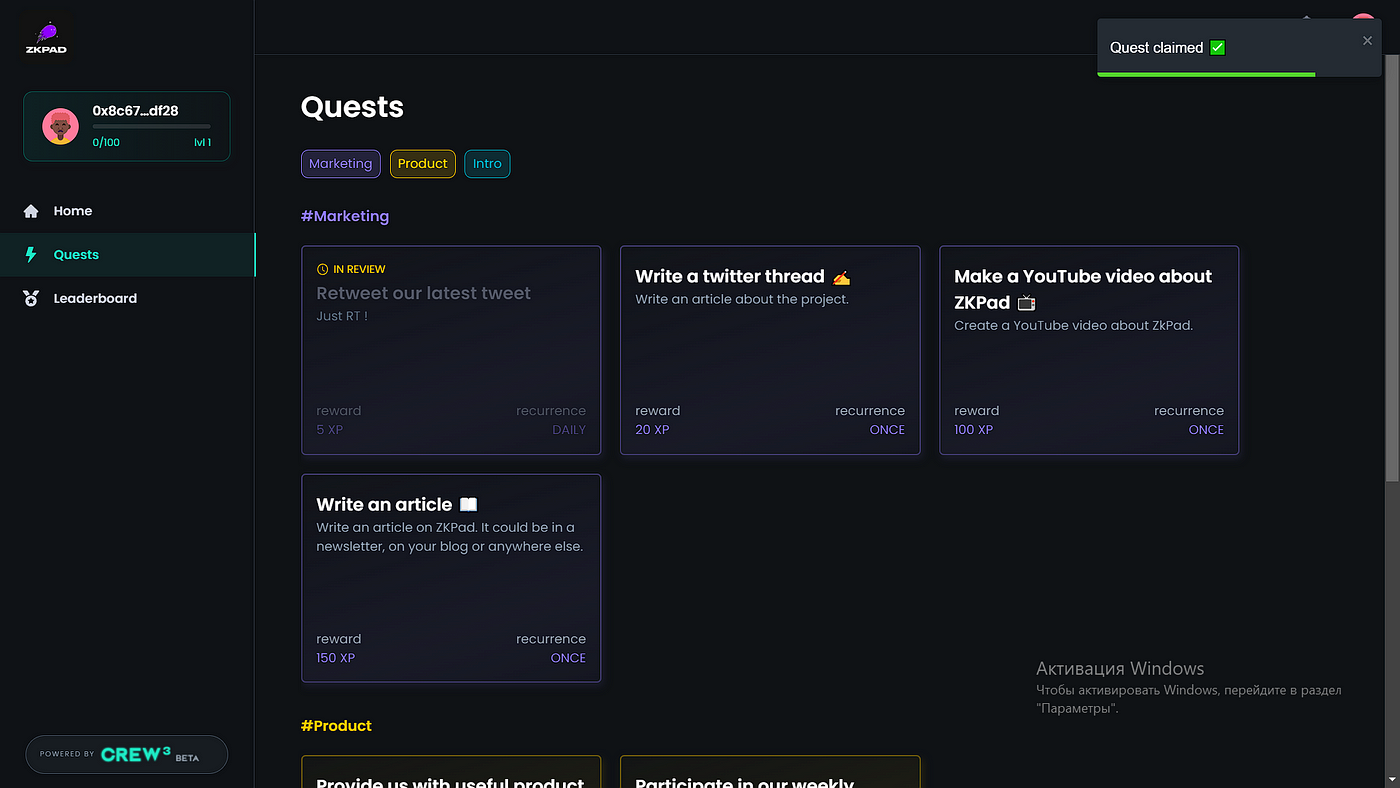The width and height of the screenshot is (1400, 788).
Task: Filter quests by Product tag
Action: [422, 164]
